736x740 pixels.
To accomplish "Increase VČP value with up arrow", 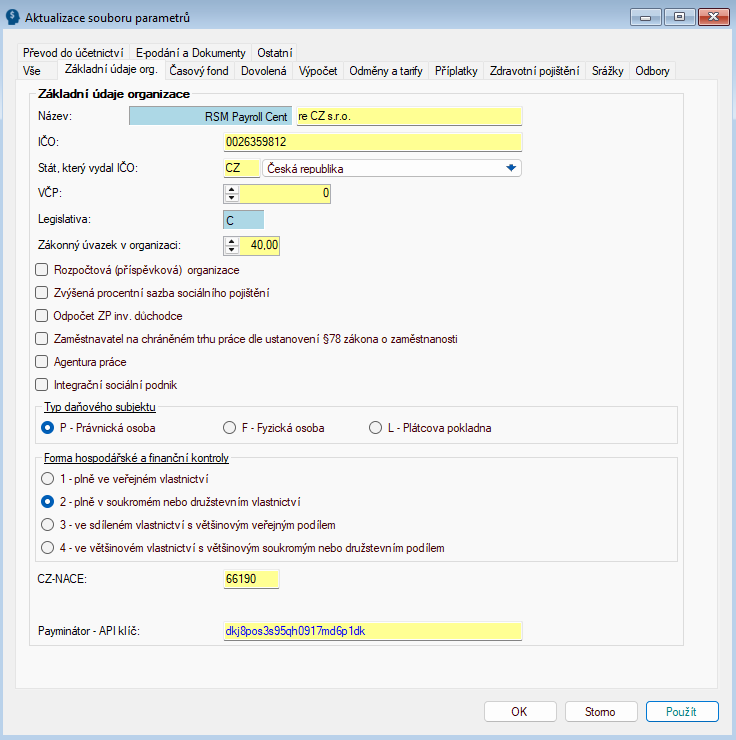I will point(232,189).
